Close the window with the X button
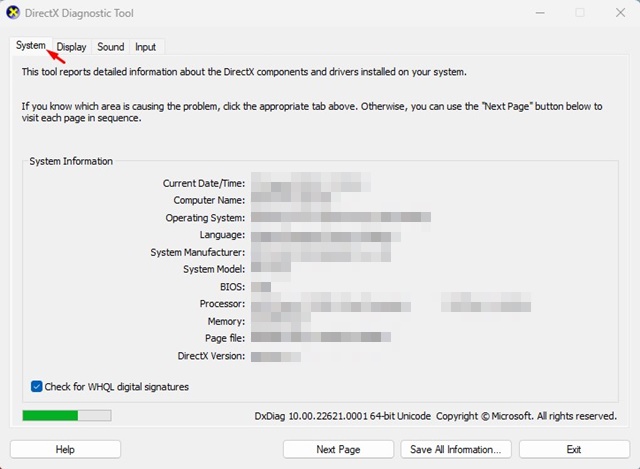 pos(620,13)
